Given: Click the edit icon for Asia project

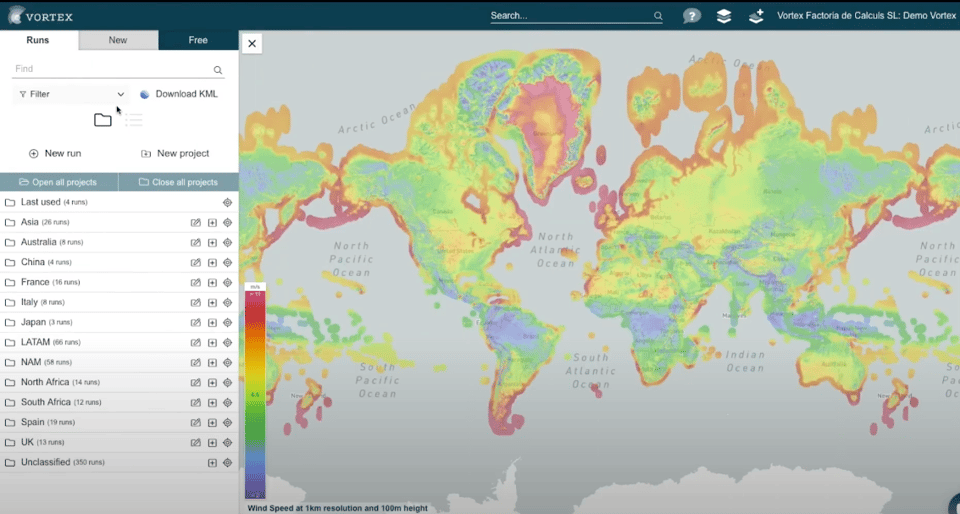Looking at the screenshot, I should [x=196, y=222].
